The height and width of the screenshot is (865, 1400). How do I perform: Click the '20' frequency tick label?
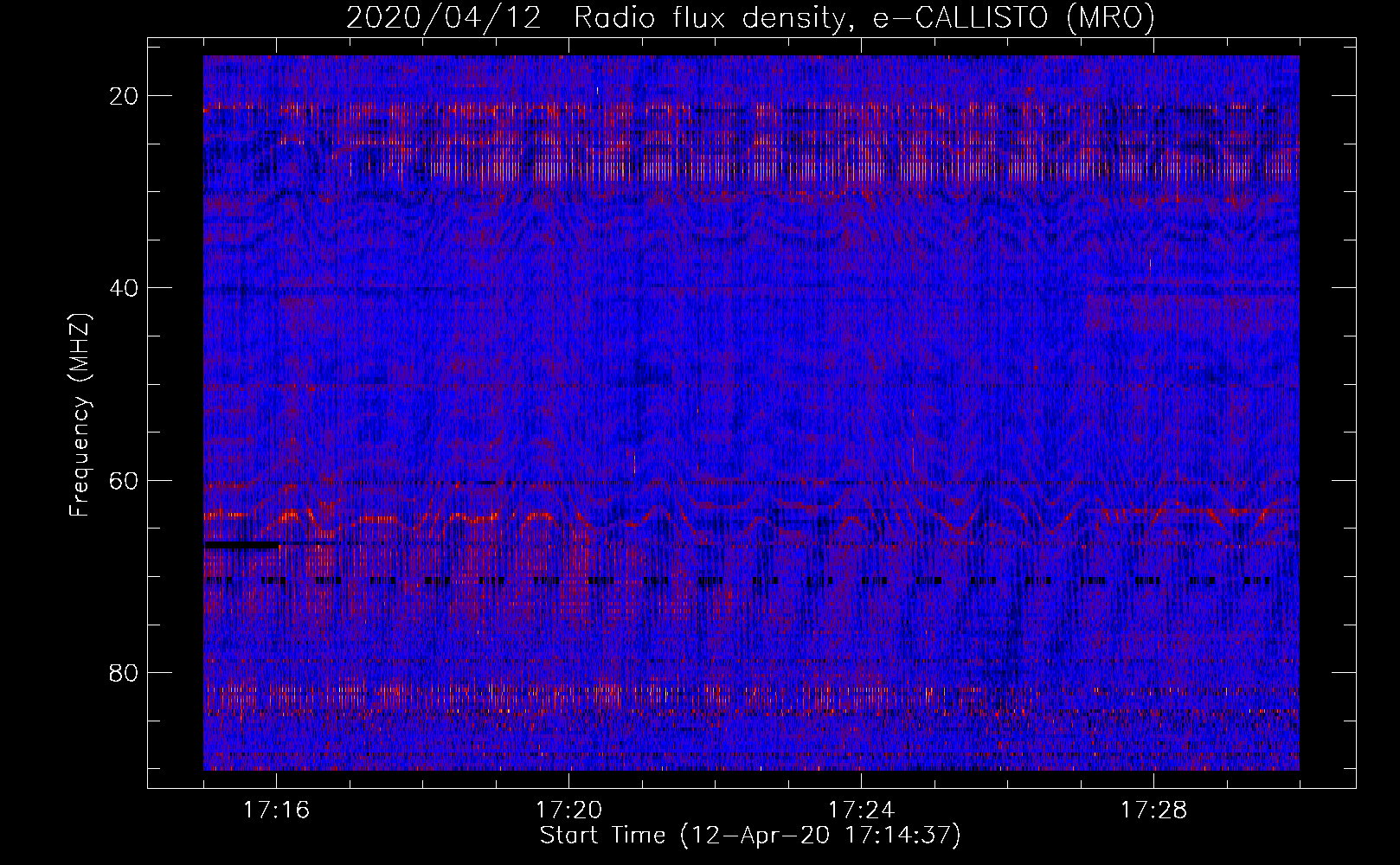pos(125,96)
